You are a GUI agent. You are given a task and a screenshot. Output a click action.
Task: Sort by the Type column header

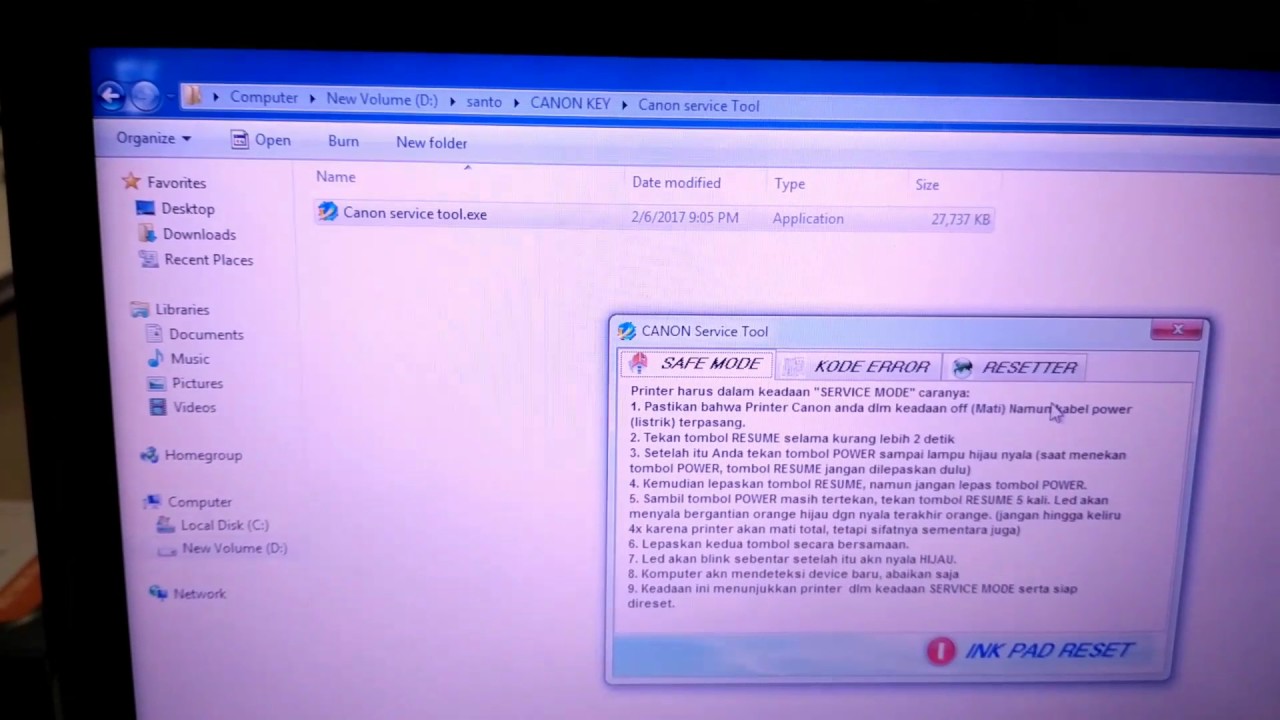click(x=789, y=184)
